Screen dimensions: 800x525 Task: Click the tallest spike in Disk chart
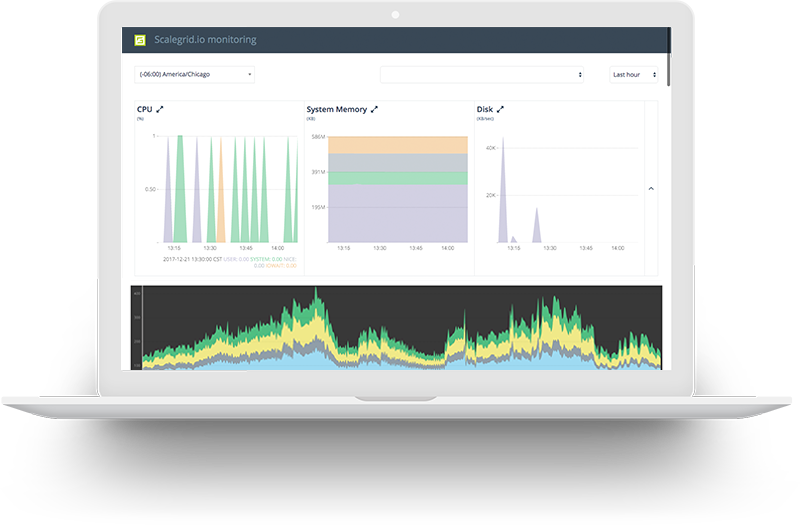click(x=502, y=190)
